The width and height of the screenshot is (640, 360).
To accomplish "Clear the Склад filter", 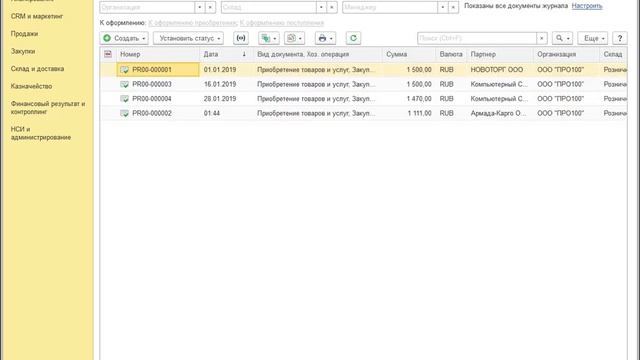I will (332, 7).
